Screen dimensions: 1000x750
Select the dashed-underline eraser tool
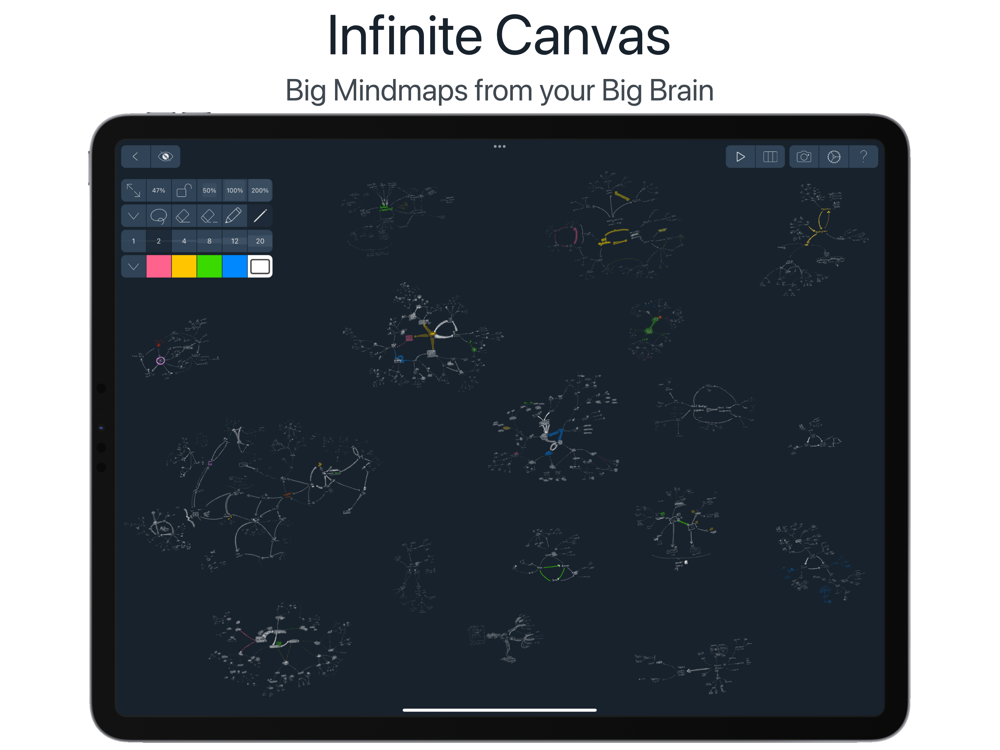(209, 216)
